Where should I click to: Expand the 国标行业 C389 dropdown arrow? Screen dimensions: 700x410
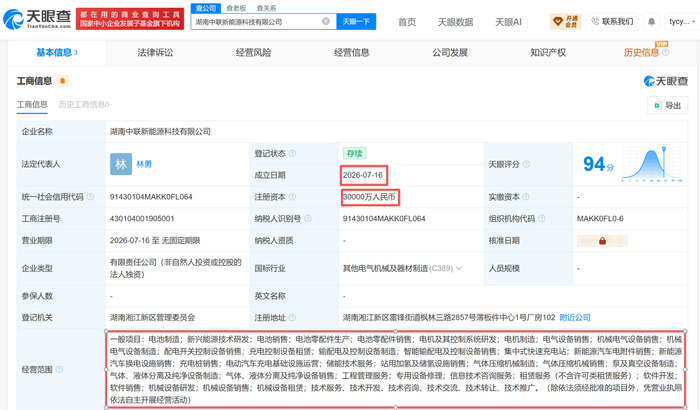coord(458,268)
